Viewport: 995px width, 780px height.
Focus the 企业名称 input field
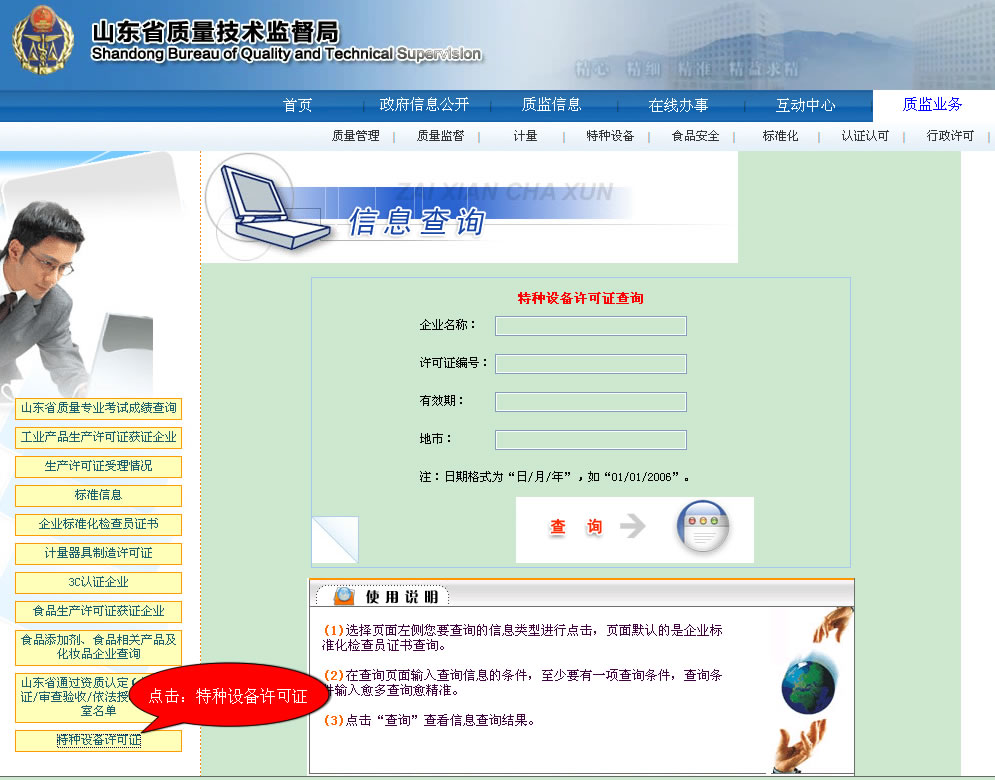[x=590, y=326]
